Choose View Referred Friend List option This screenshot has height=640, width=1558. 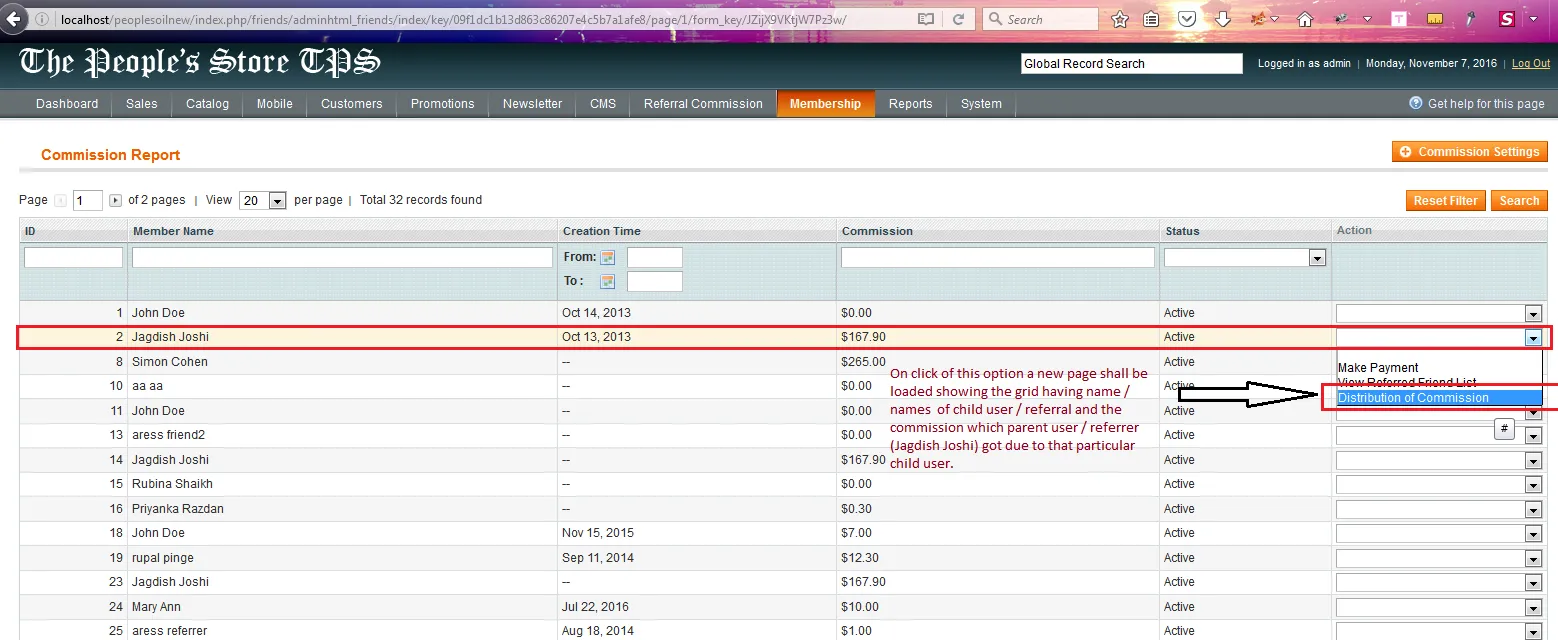click(1439, 383)
